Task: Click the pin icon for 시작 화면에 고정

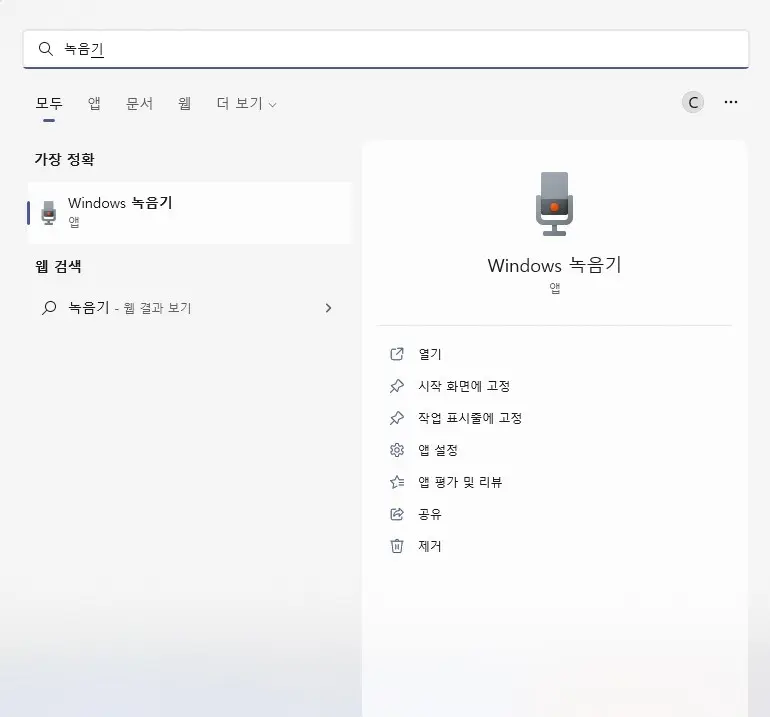Action: [x=397, y=386]
